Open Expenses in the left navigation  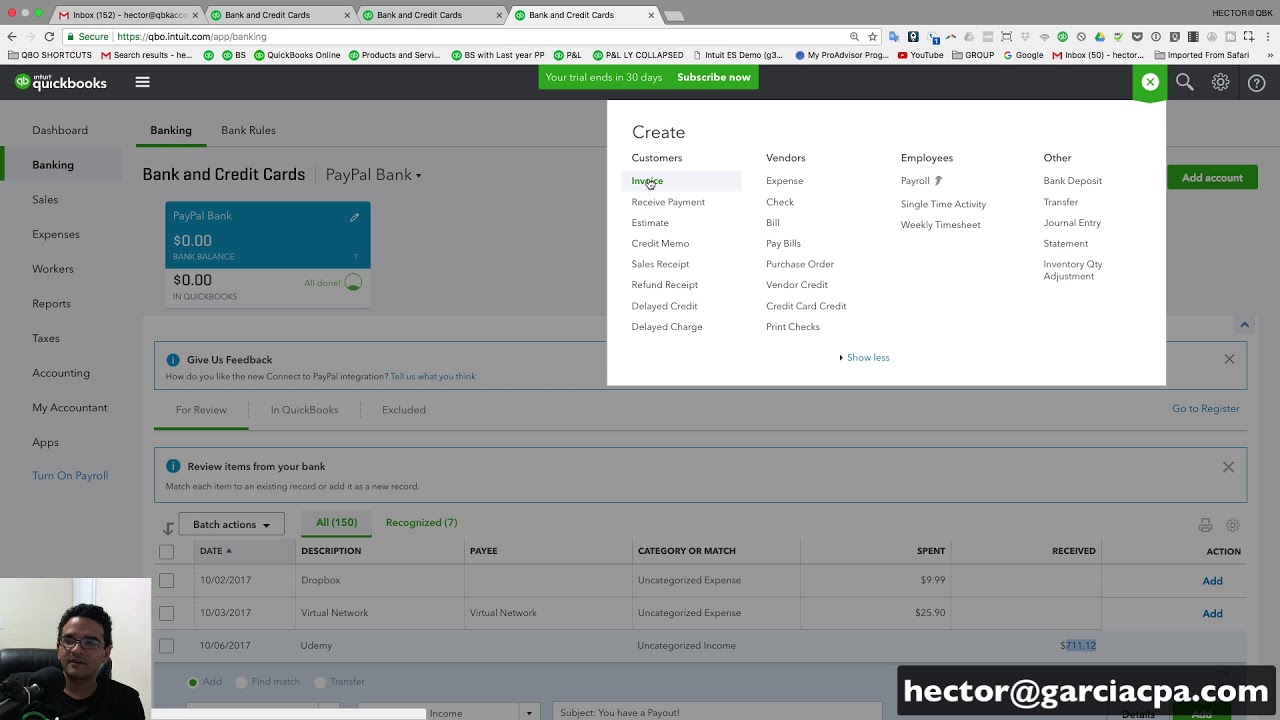56,234
